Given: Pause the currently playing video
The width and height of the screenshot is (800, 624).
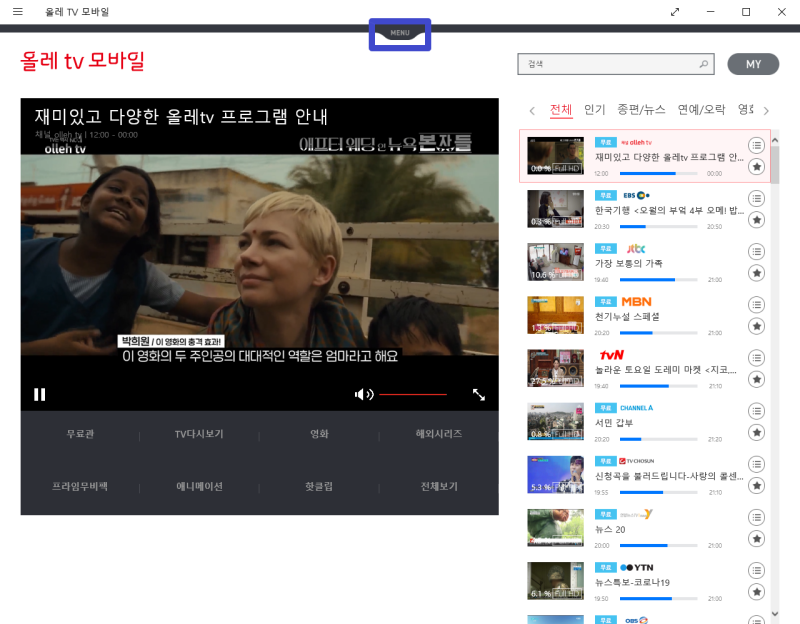Looking at the screenshot, I should pos(39,394).
